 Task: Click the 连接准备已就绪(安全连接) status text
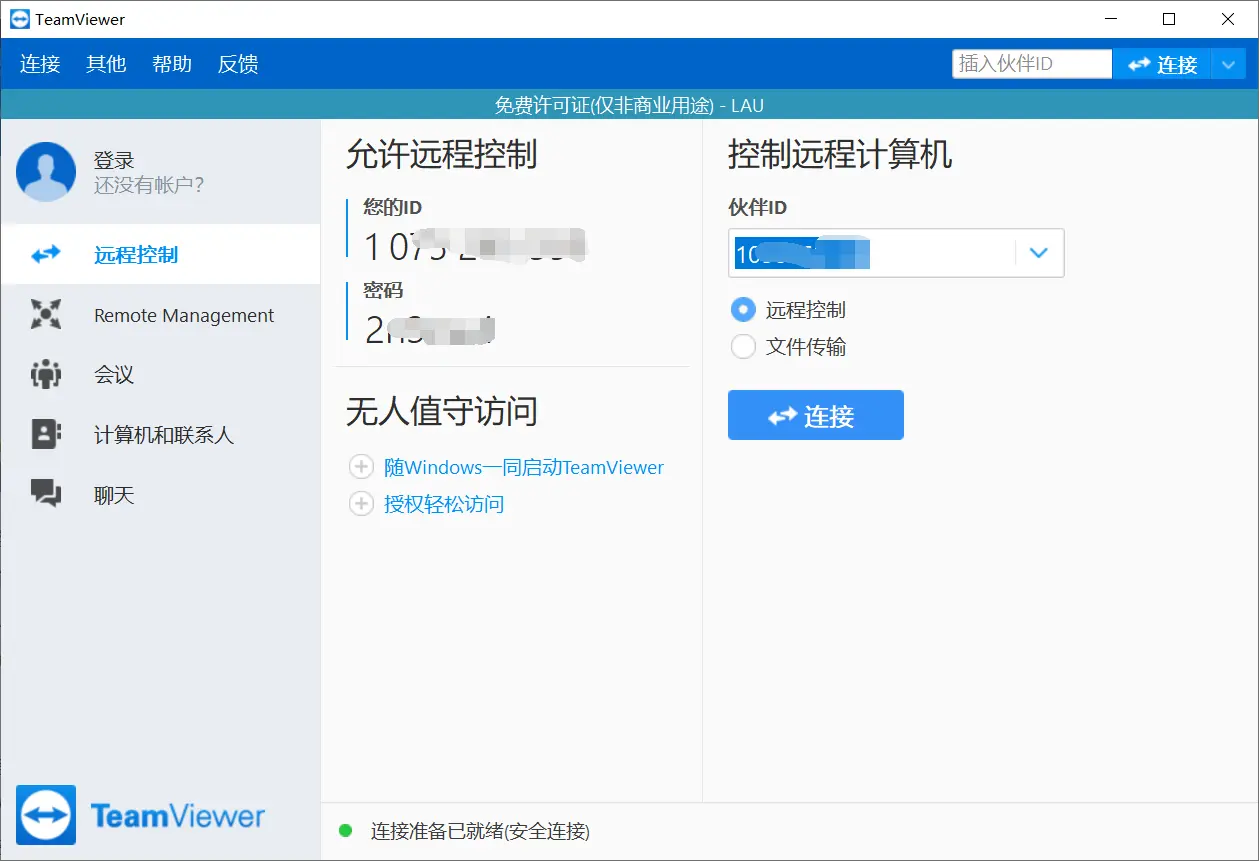coord(480,831)
